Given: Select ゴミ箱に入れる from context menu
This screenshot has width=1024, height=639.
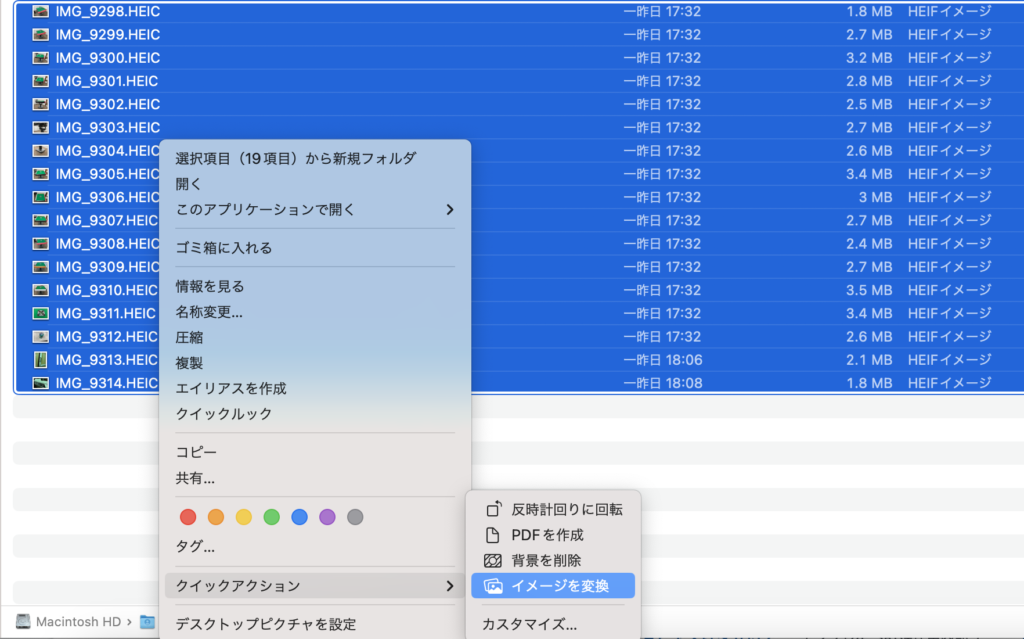Looking at the screenshot, I should point(224,248).
